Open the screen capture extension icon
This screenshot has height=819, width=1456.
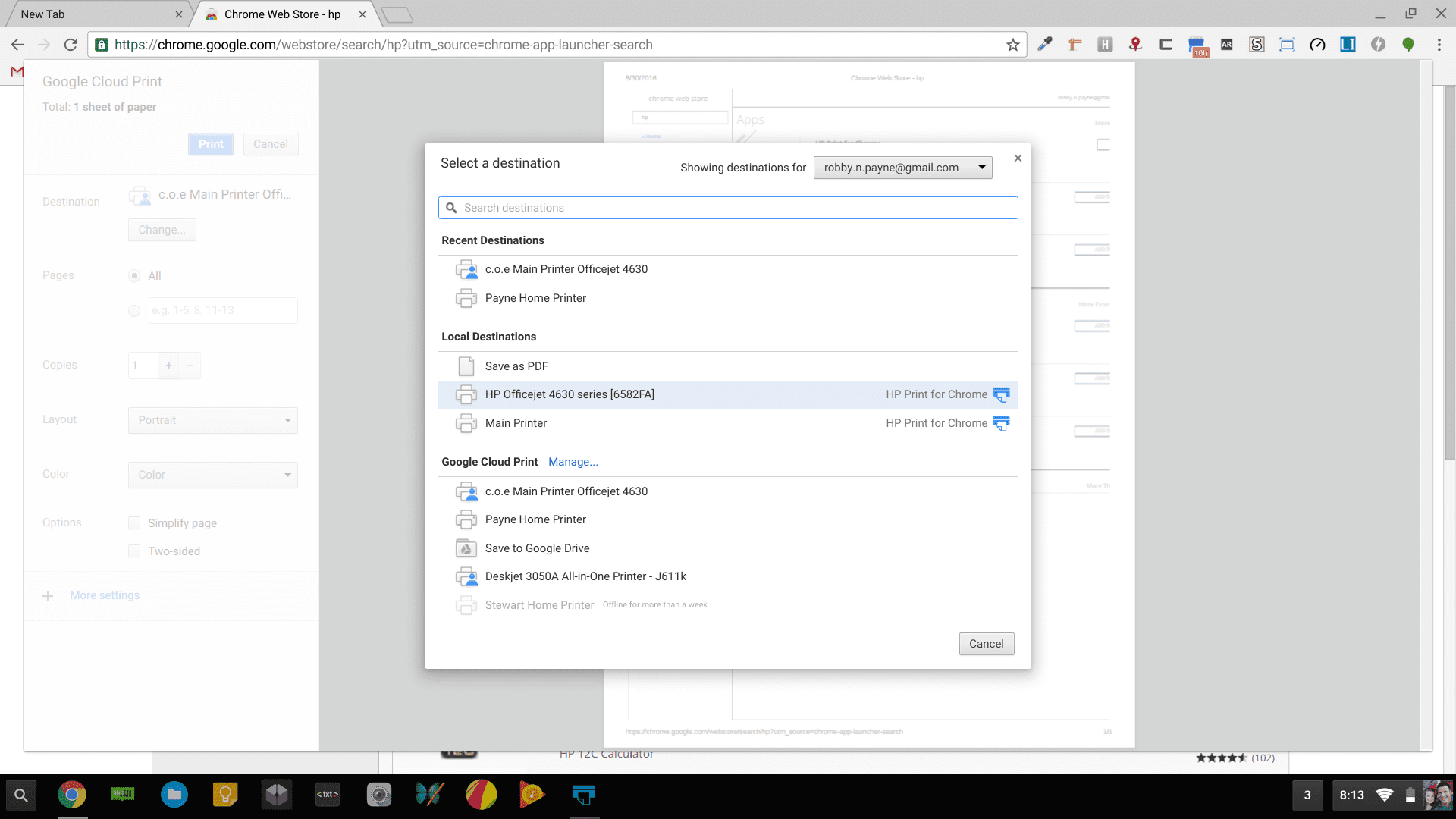click(1287, 44)
